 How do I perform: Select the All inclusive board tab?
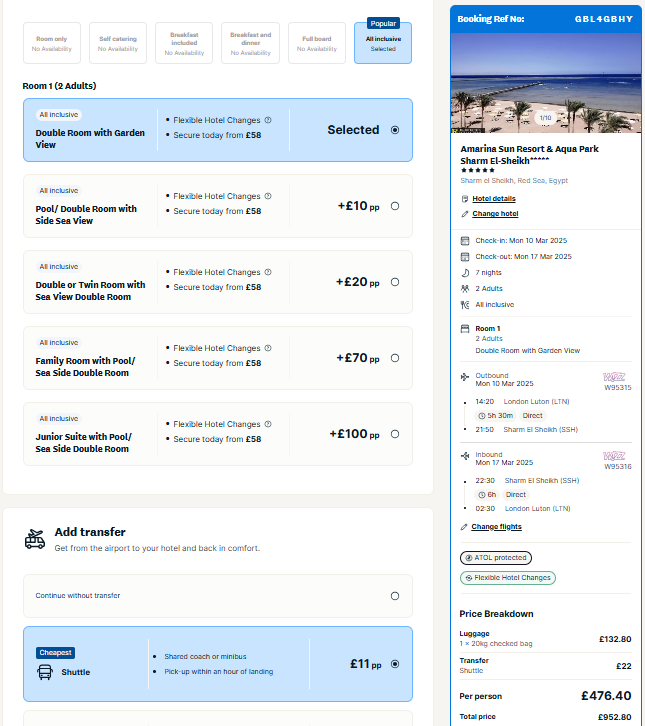point(383,43)
